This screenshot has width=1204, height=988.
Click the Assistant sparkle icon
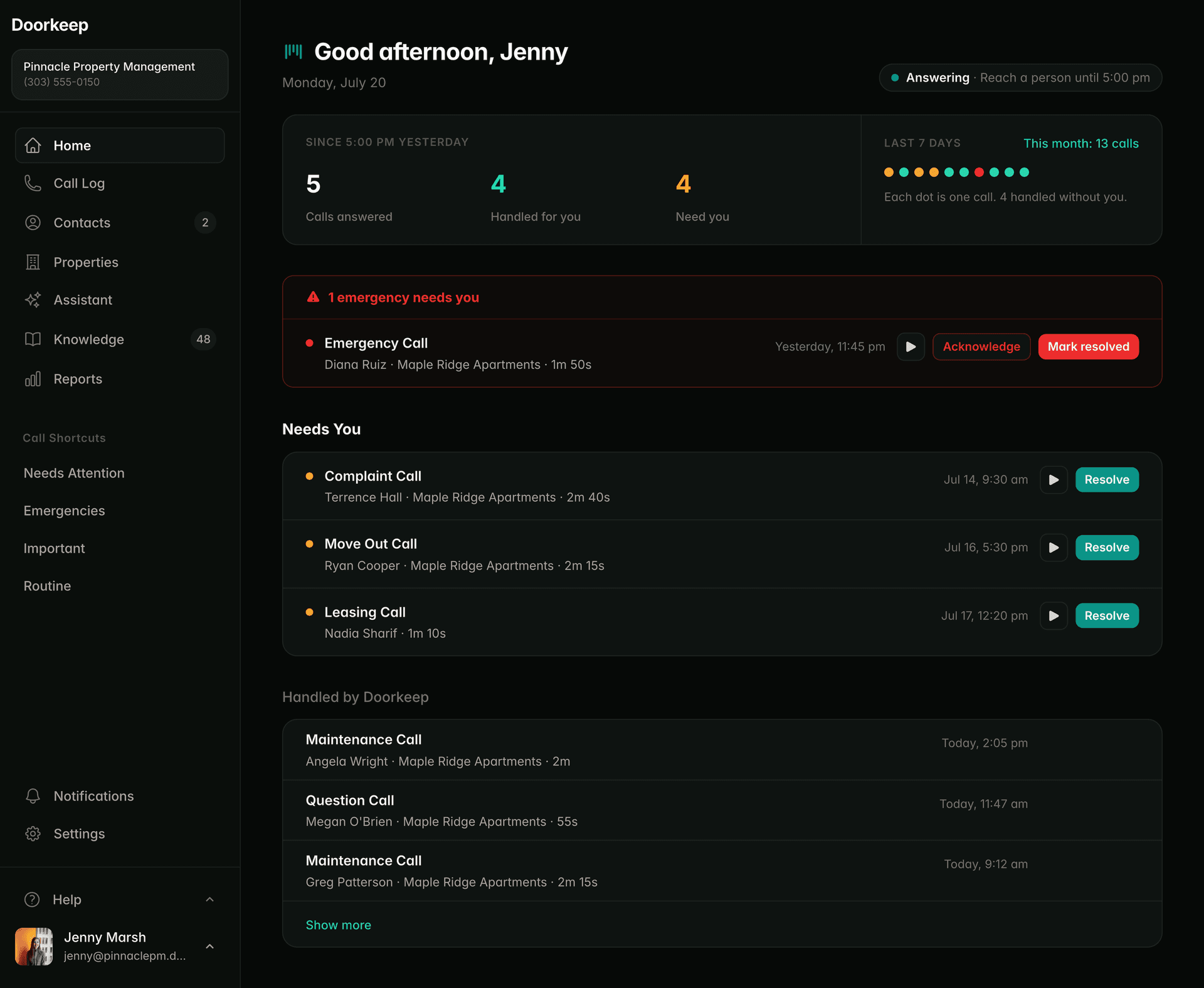click(33, 300)
